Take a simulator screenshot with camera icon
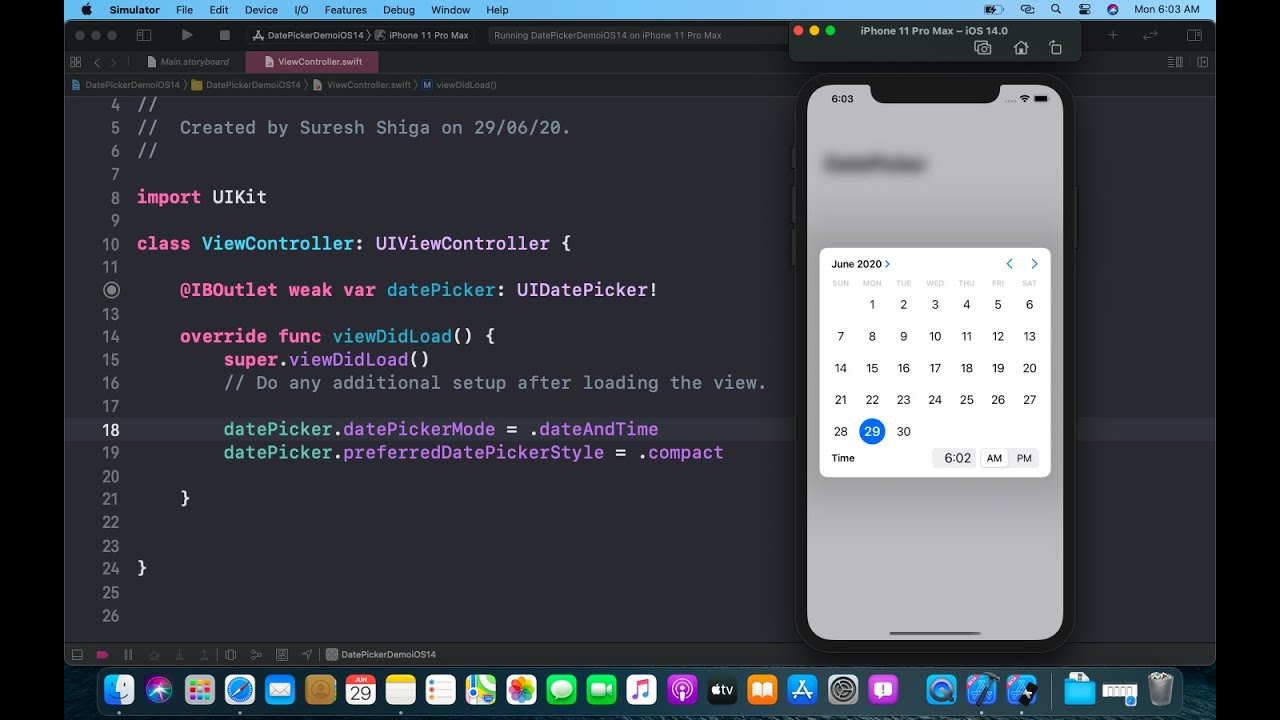This screenshot has height=720, width=1280. pyautogui.click(x=983, y=48)
